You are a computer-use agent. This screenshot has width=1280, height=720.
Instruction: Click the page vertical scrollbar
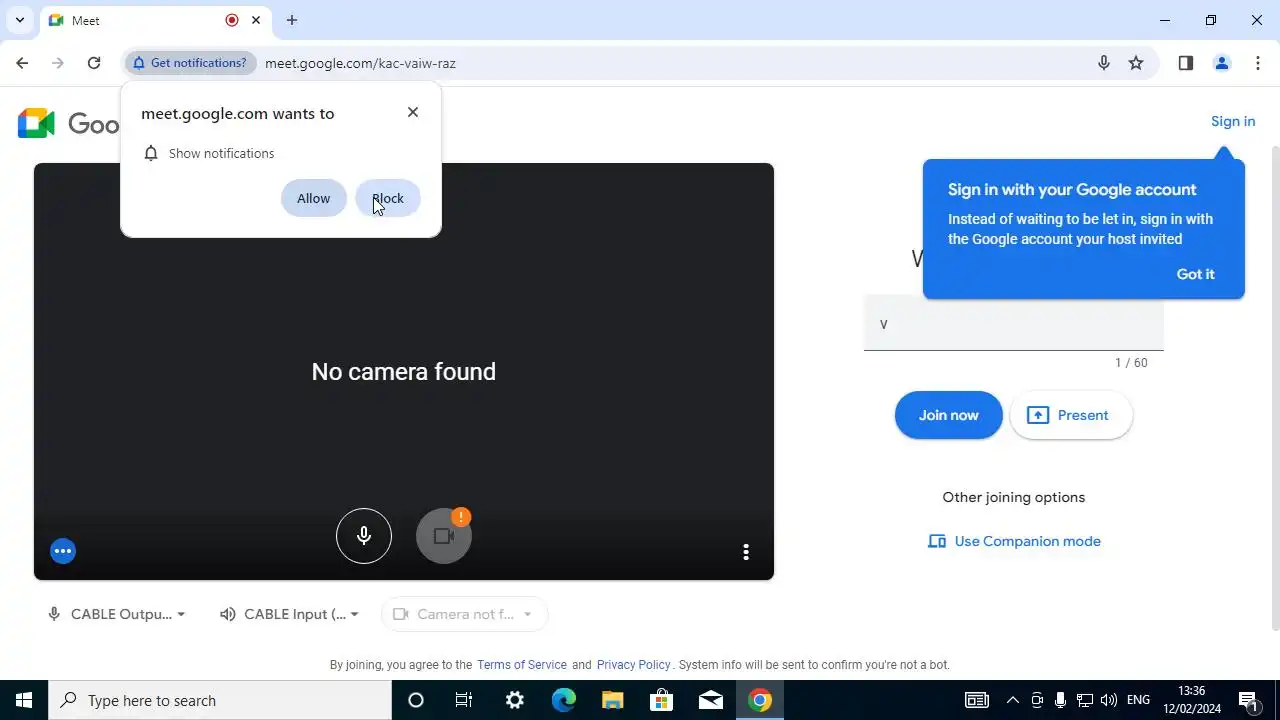1275,390
